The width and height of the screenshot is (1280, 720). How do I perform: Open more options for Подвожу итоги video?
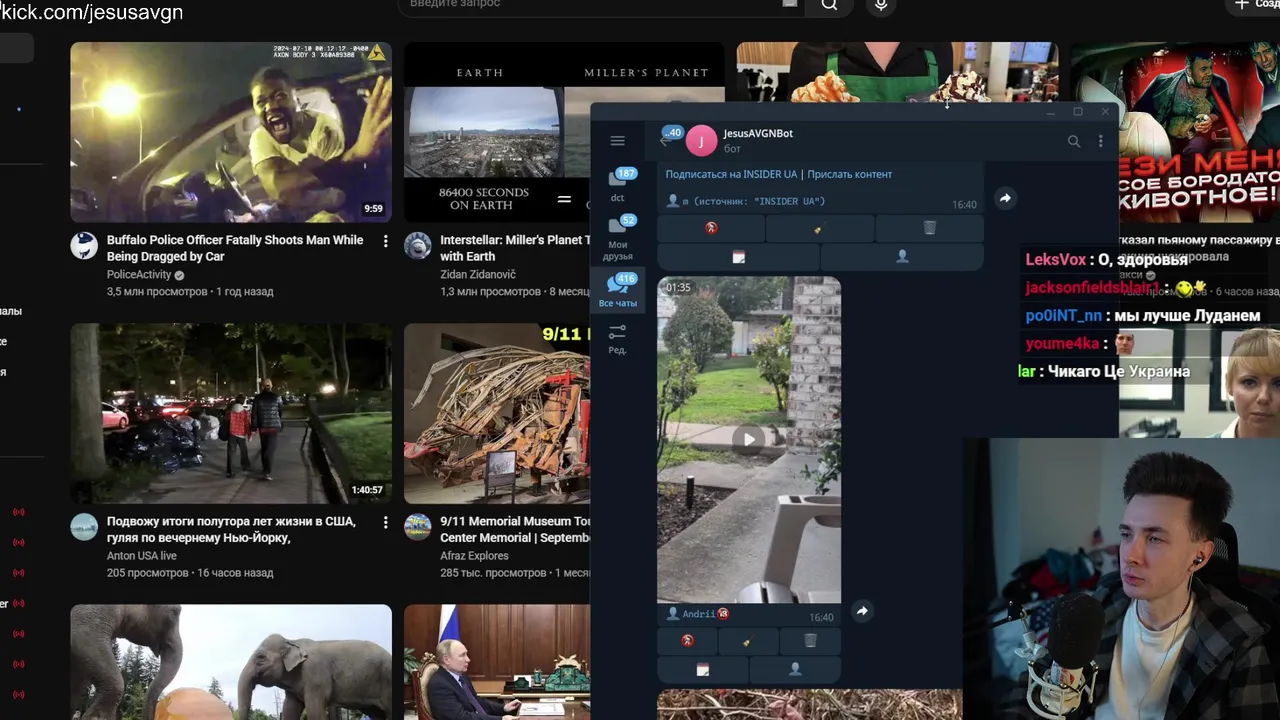(x=385, y=522)
